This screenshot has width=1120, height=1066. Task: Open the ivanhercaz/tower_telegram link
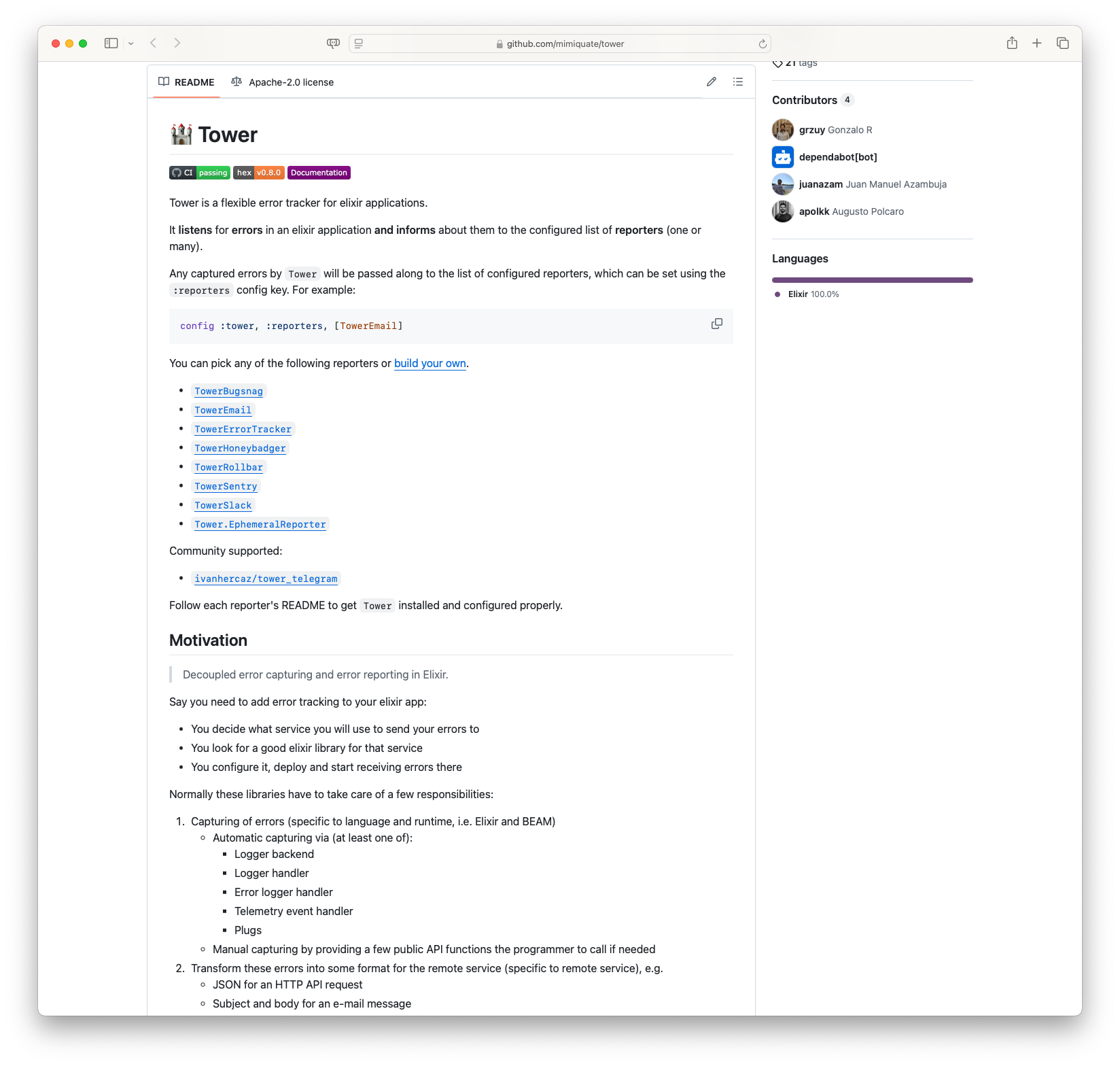pos(265,579)
